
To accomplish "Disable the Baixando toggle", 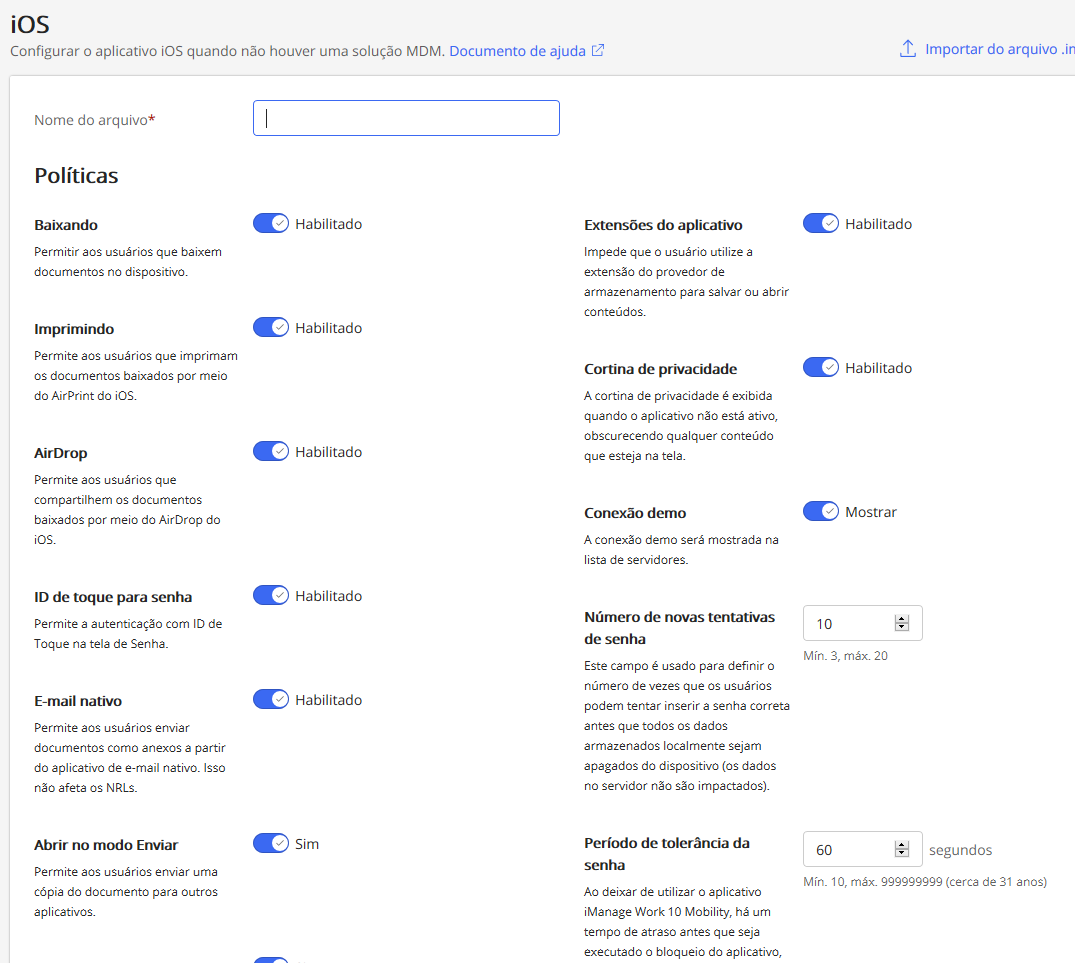I will point(271,223).
